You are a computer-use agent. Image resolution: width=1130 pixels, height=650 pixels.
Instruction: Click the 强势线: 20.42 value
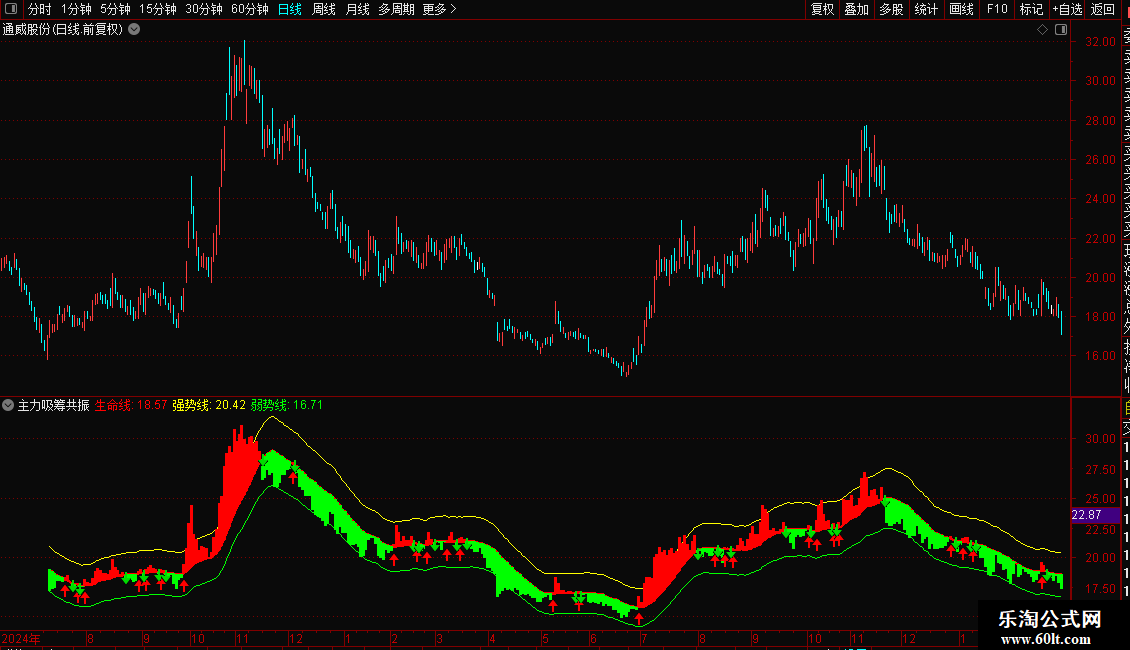(x=209, y=405)
